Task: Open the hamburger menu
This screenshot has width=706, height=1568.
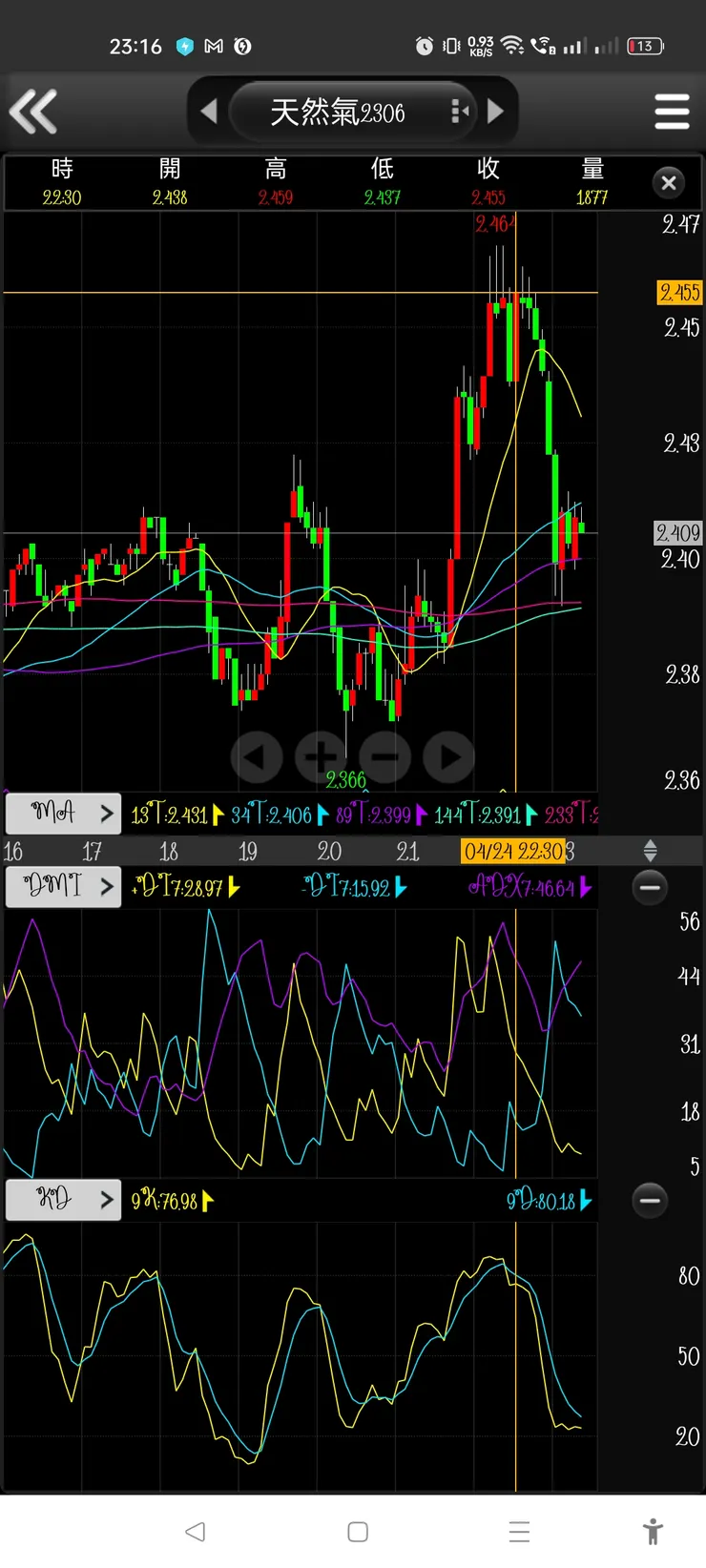Action: click(672, 112)
